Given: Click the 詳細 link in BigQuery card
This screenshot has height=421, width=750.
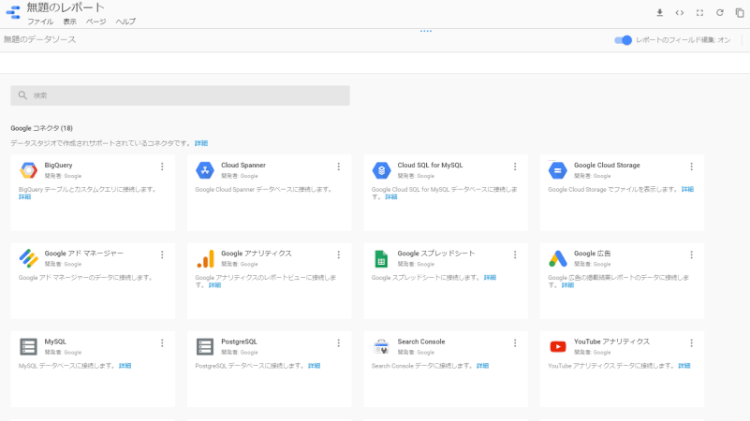Looking at the screenshot, I should [25, 197].
